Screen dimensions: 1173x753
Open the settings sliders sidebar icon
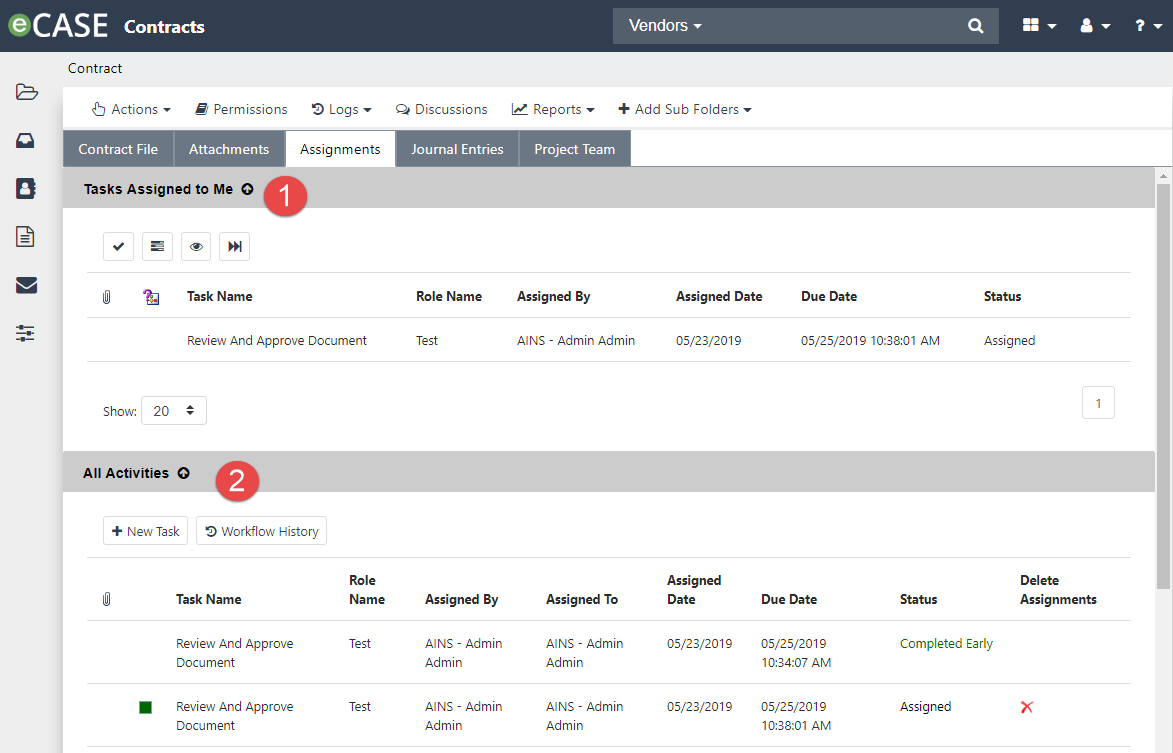pyautogui.click(x=25, y=333)
